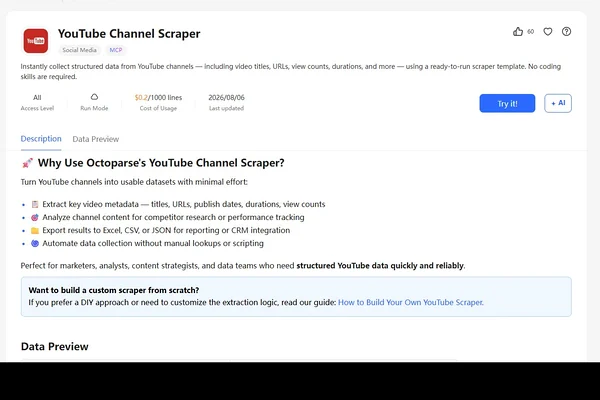Click the Automate data collection bullet

(153, 243)
